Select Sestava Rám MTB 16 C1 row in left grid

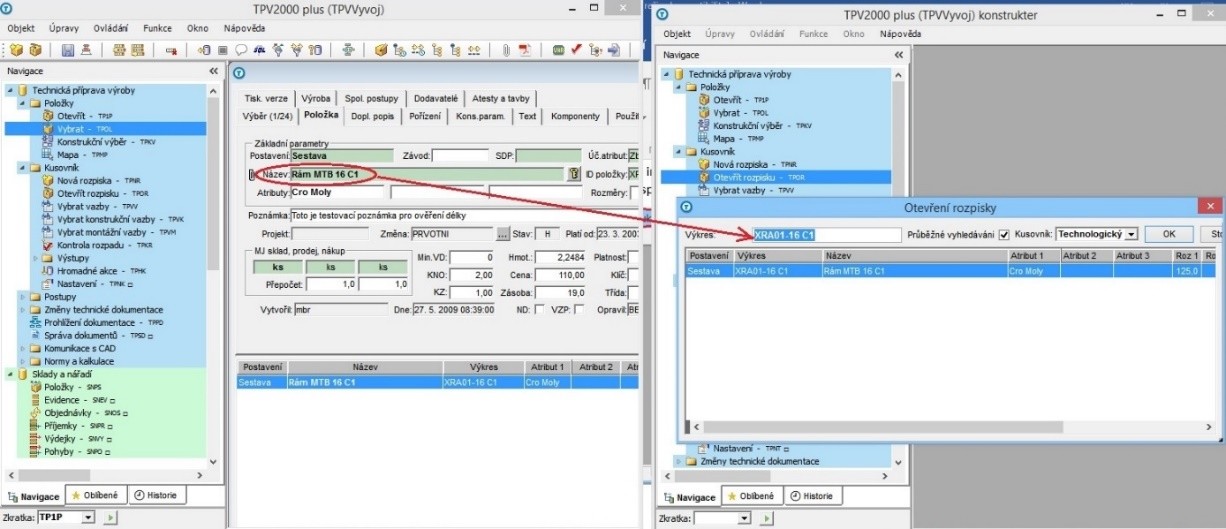[436, 381]
